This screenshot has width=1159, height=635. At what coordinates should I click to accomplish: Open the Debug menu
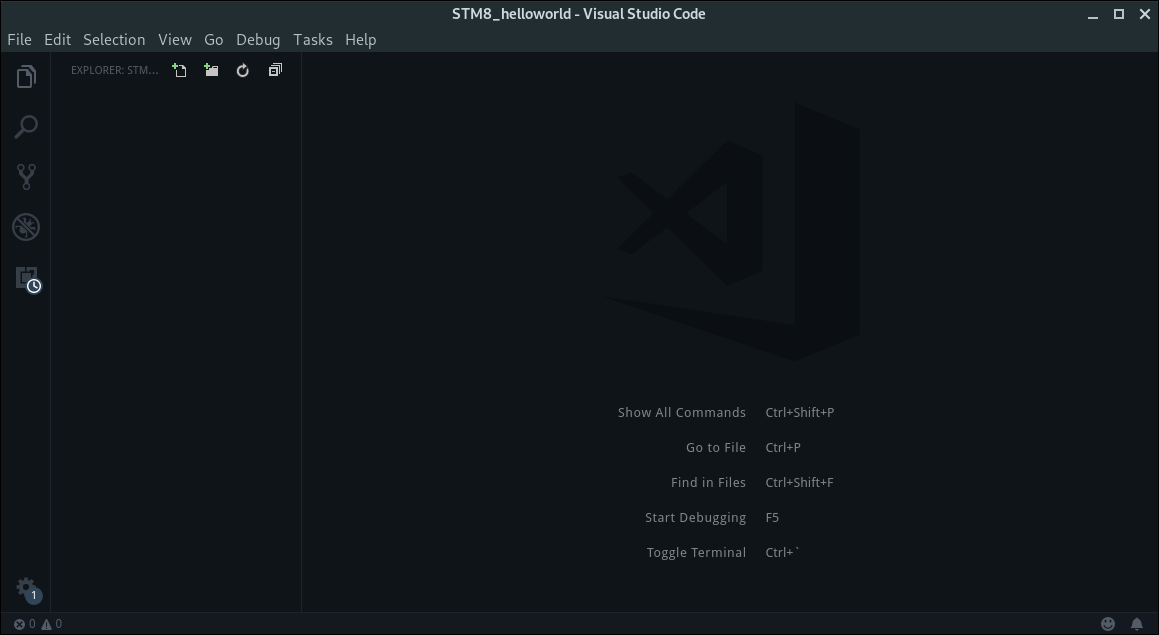pos(258,40)
